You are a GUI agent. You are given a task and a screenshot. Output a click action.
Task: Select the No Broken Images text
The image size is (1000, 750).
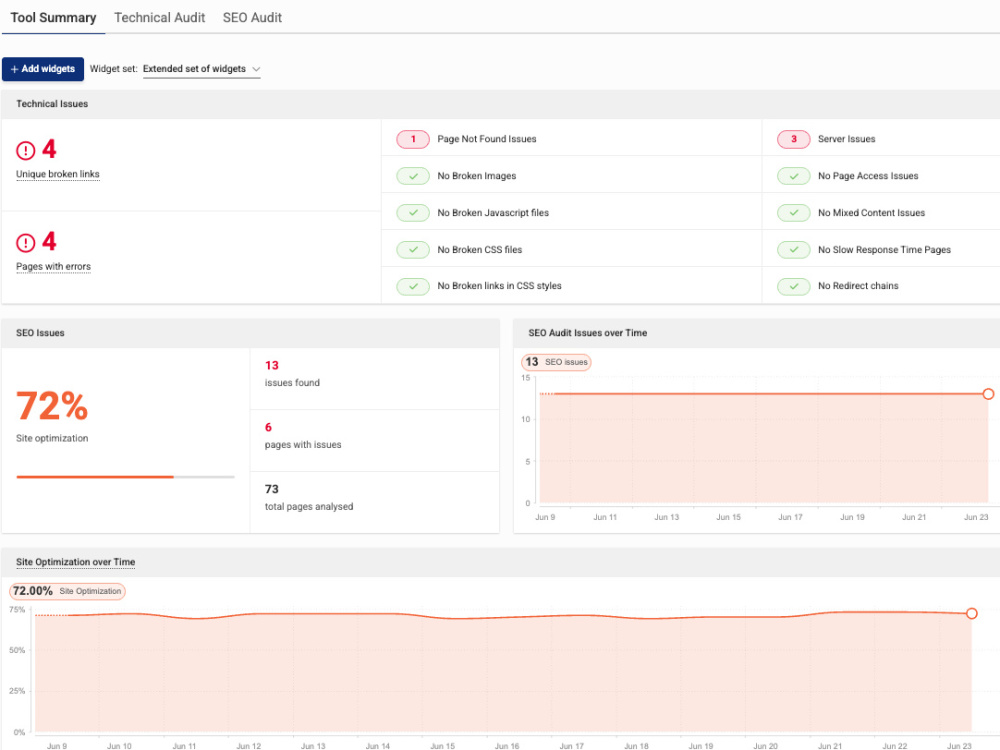point(476,176)
